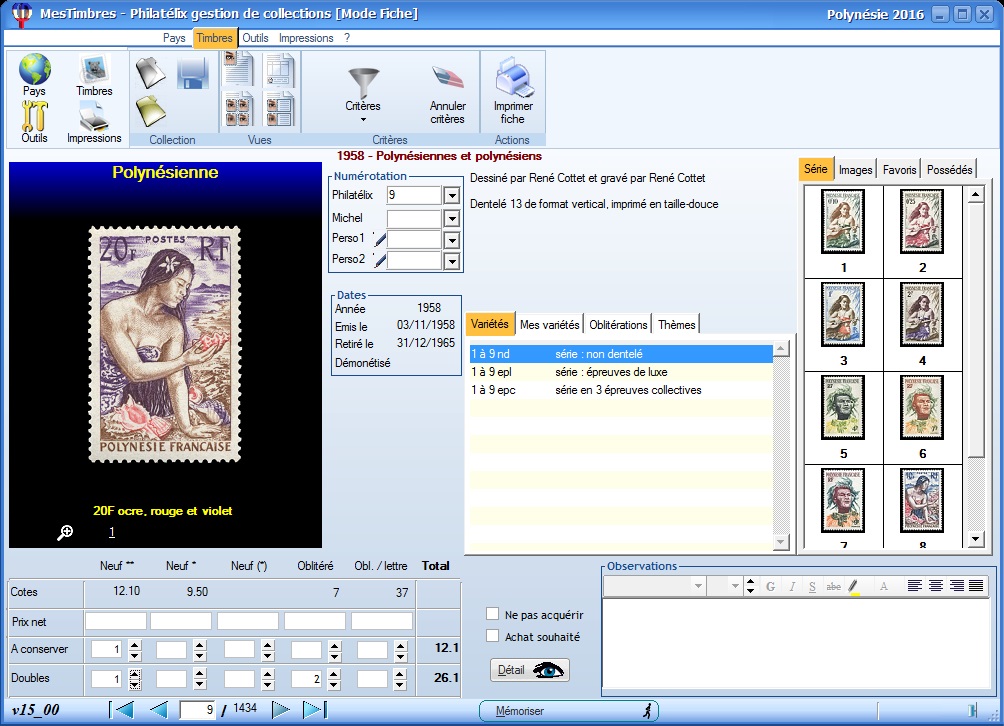The height and width of the screenshot is (726, 1004).
Task: Switch to single-stamp sheet view icon
Action: (239, 69)
